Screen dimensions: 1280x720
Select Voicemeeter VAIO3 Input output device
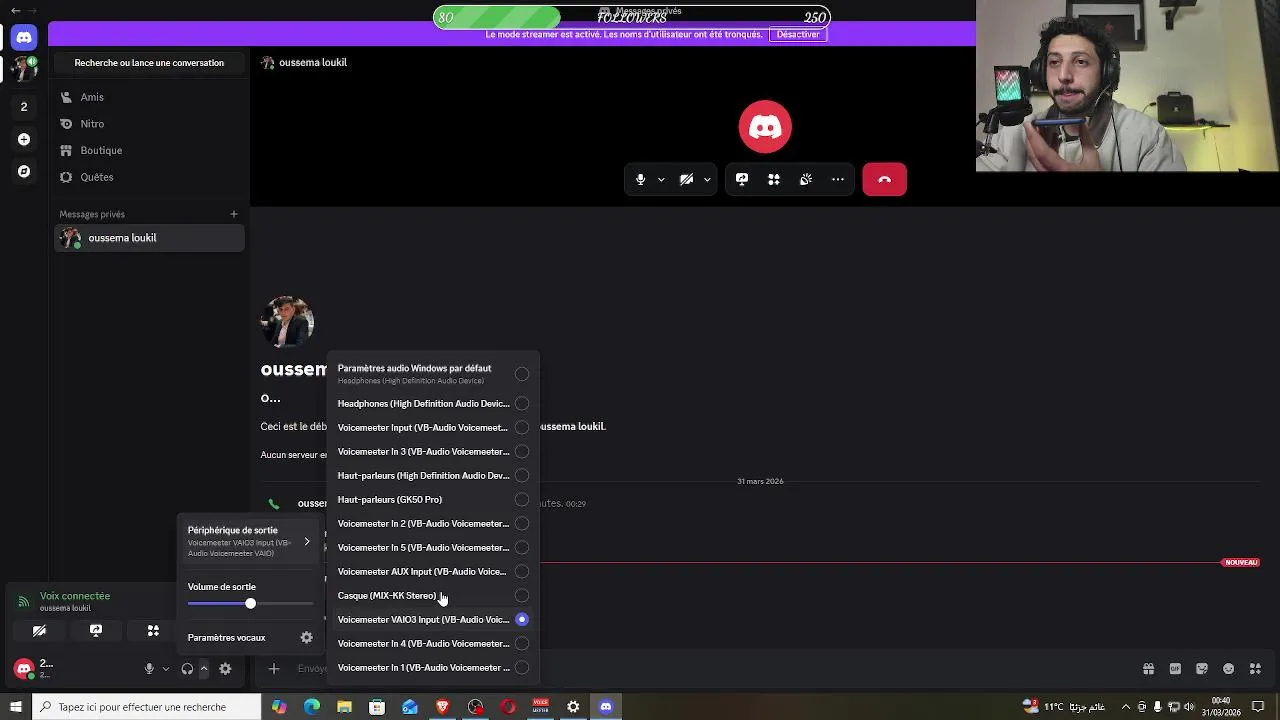433,620
